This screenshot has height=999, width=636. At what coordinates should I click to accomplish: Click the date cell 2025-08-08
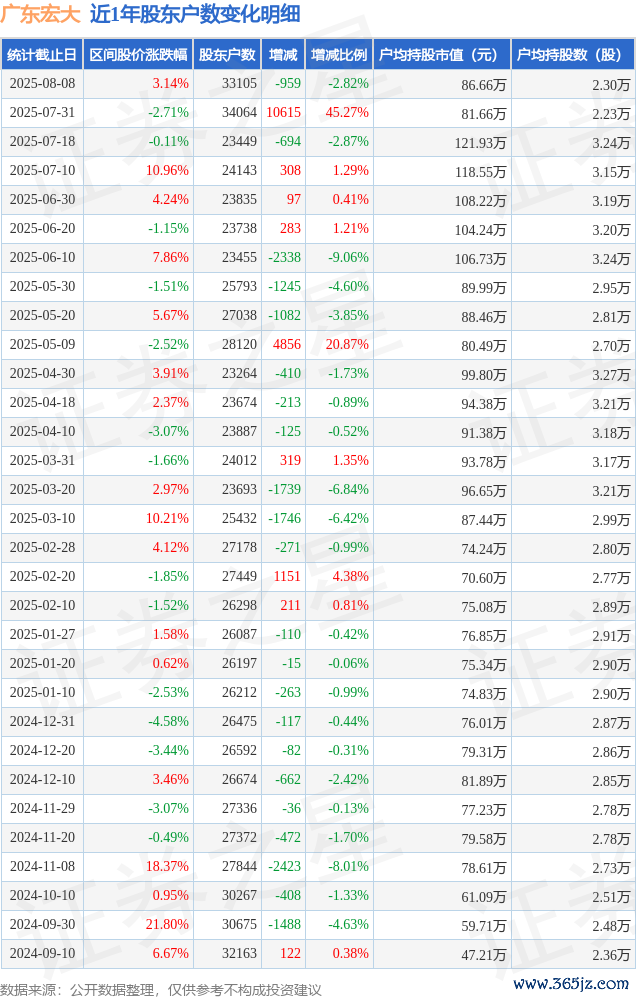pyautogui.click(x=42, y=83)
